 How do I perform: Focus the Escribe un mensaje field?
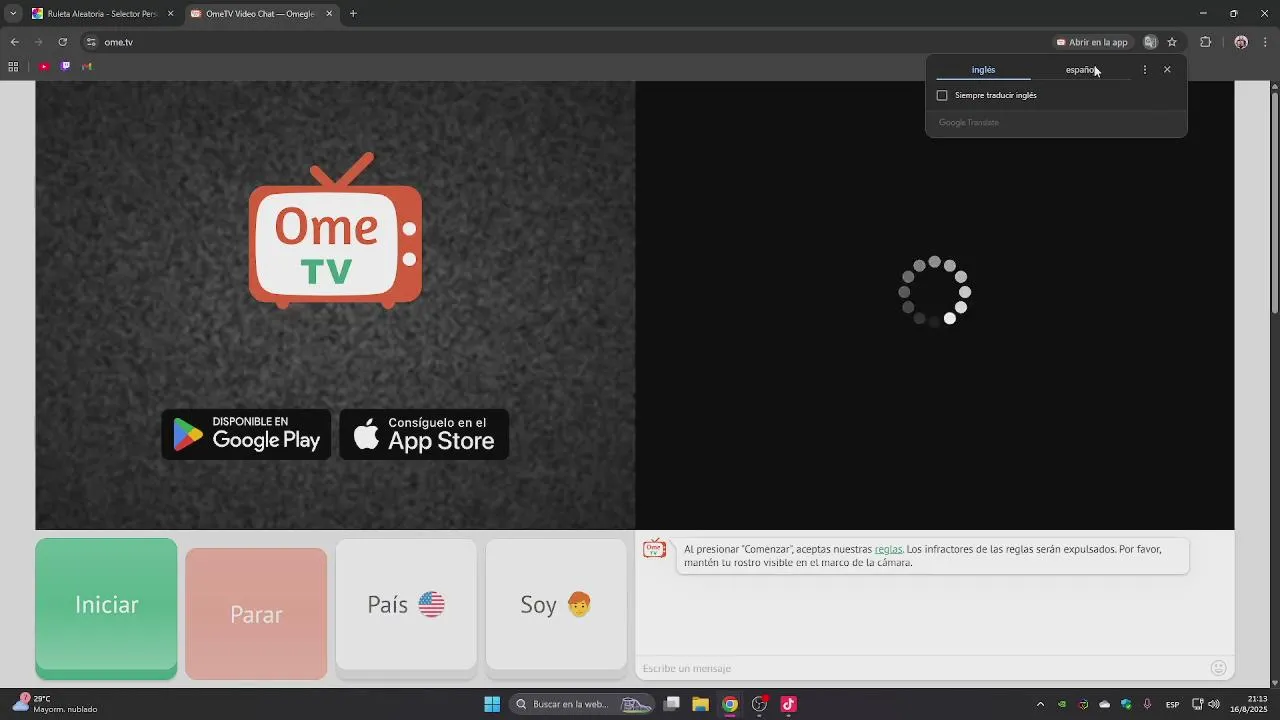click(x=920, y=668)
